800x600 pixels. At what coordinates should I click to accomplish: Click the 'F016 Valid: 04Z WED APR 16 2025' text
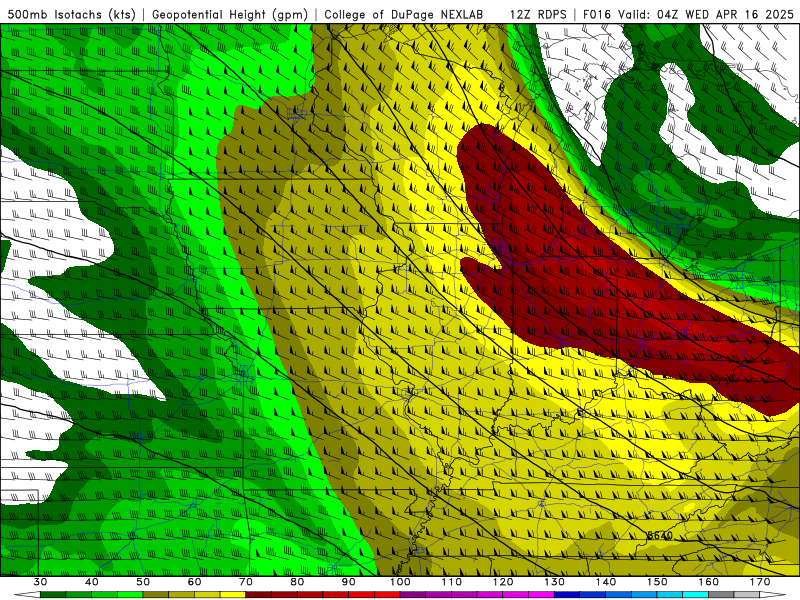[688, 14]
